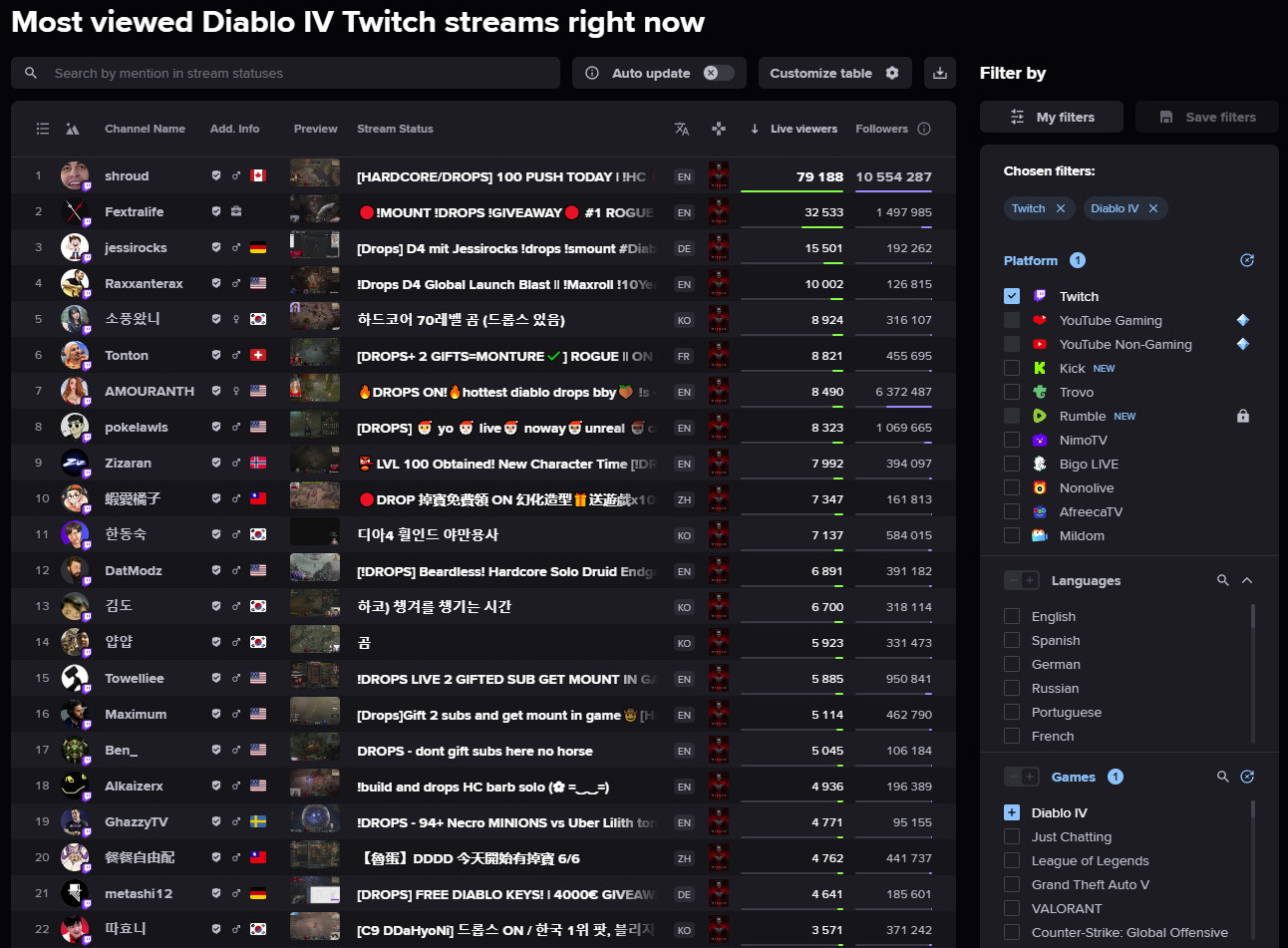Open shroud's channel name link
This screenshot has height=948, width=1288.
[x=127, y=176]
